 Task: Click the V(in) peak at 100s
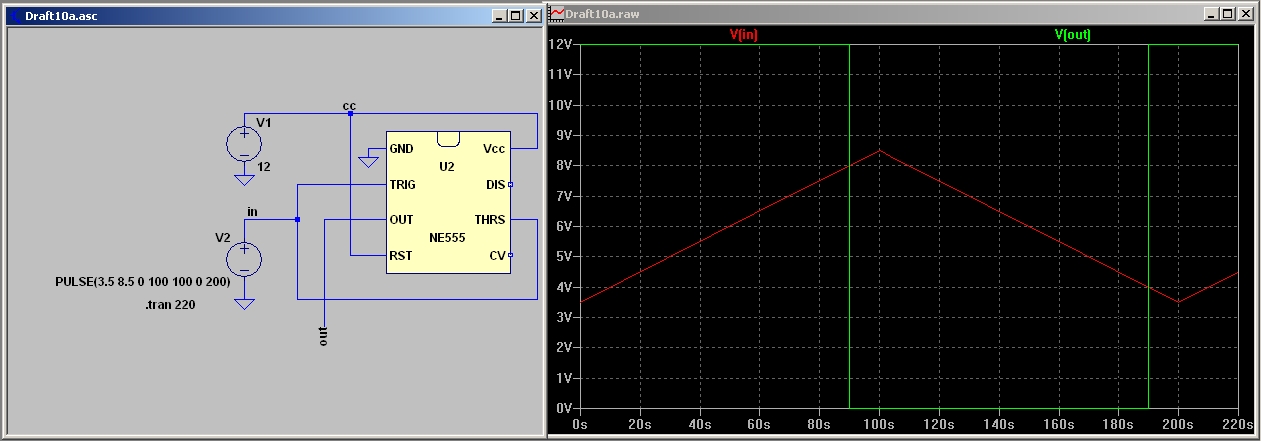879,150
